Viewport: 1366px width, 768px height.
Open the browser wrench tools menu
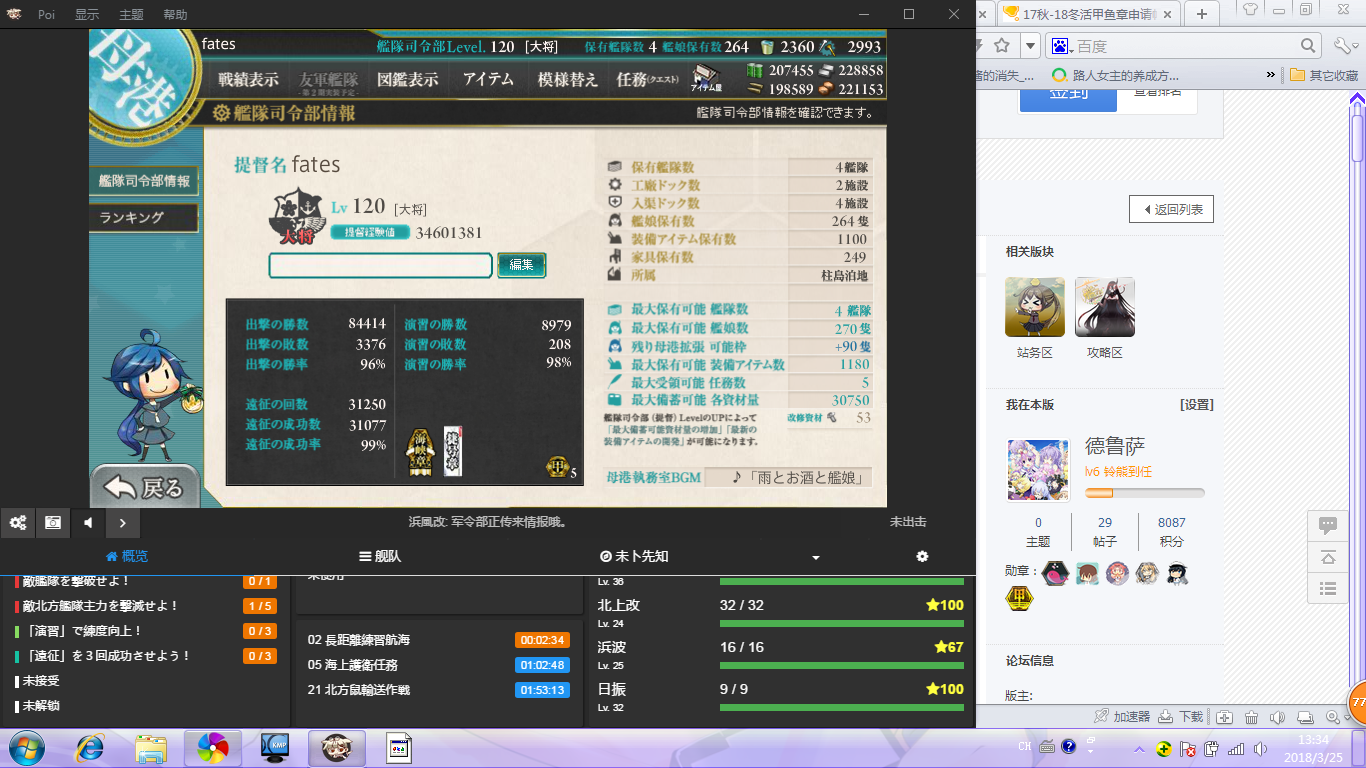click(1344, 45)
